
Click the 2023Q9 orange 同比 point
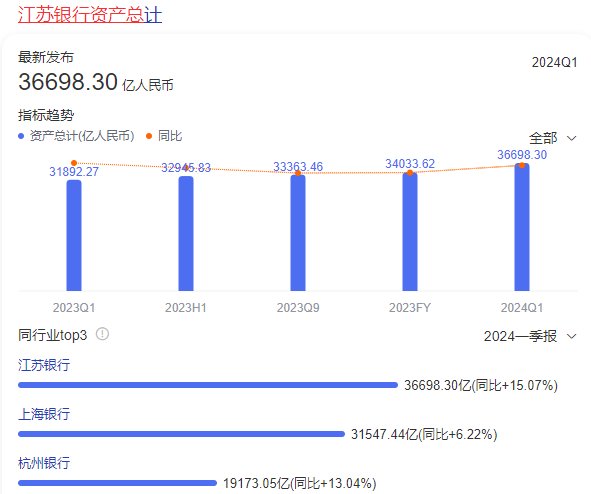pos(298,173)
